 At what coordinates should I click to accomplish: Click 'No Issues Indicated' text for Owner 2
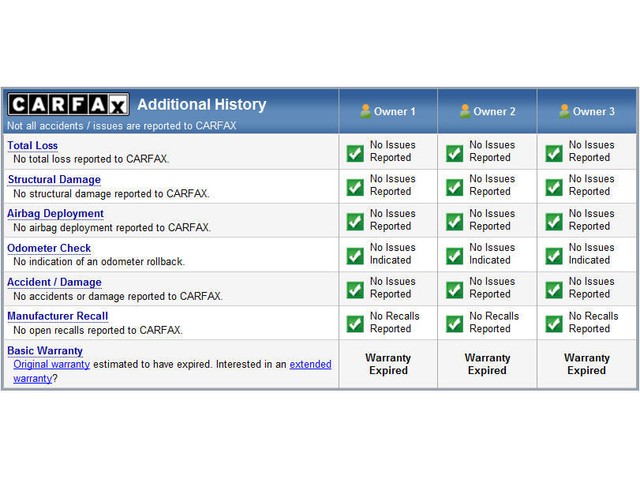coord(492,254)
